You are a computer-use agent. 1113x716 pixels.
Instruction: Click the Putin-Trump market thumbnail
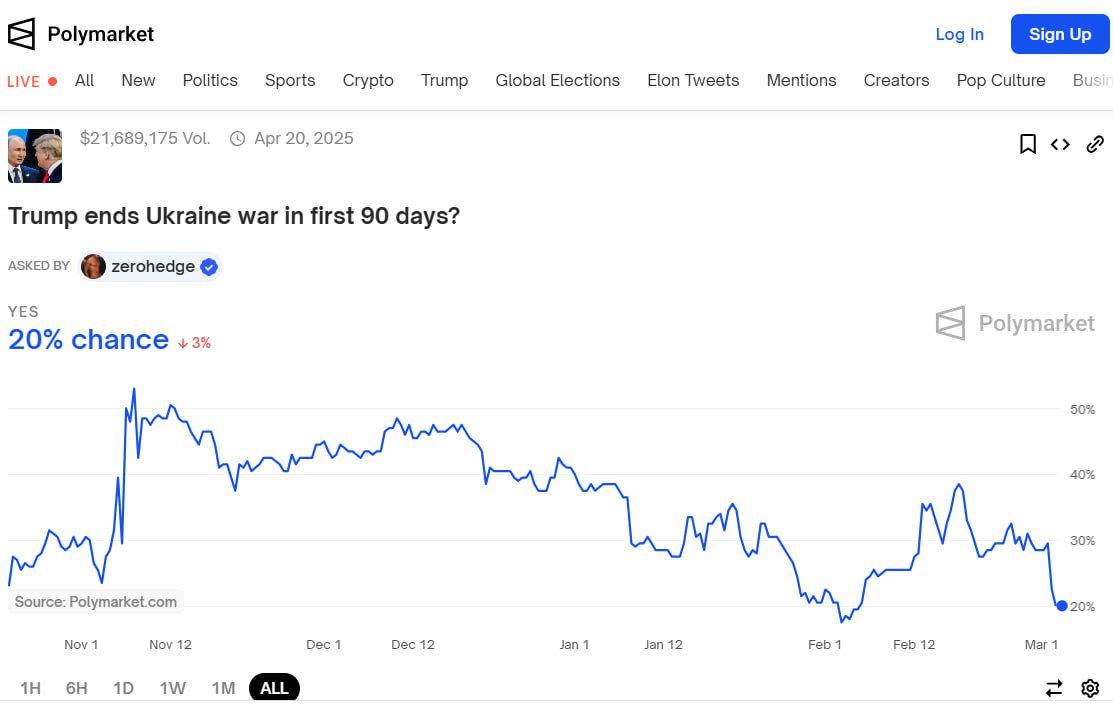tap(35, 156)
